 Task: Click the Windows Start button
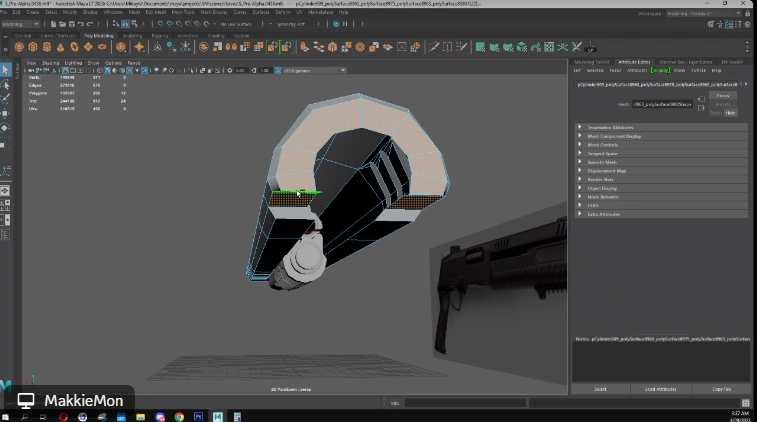[7, 416]
